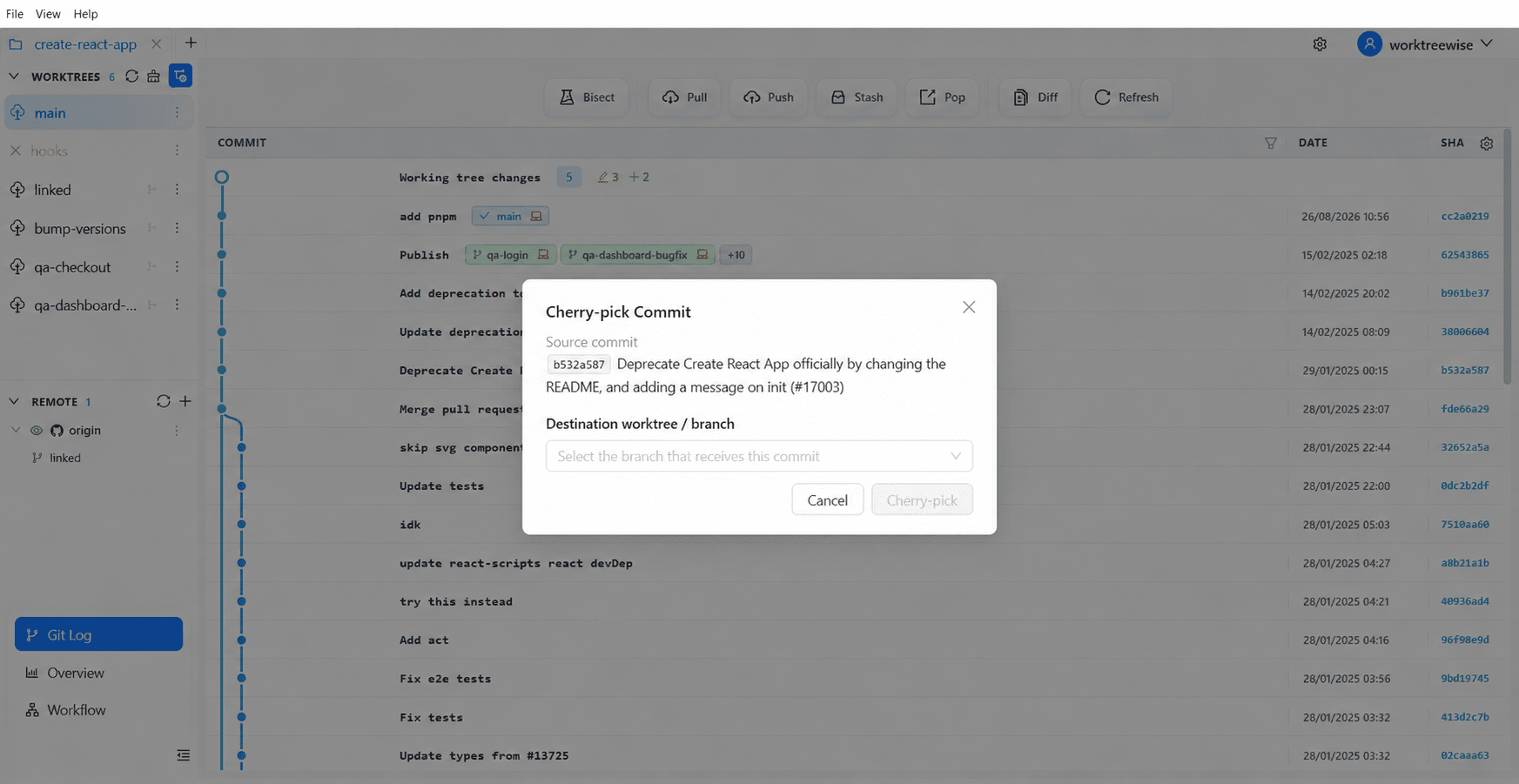Open the View menu
This screenshot has width=1519, height=784.
[x=48, y=14]
